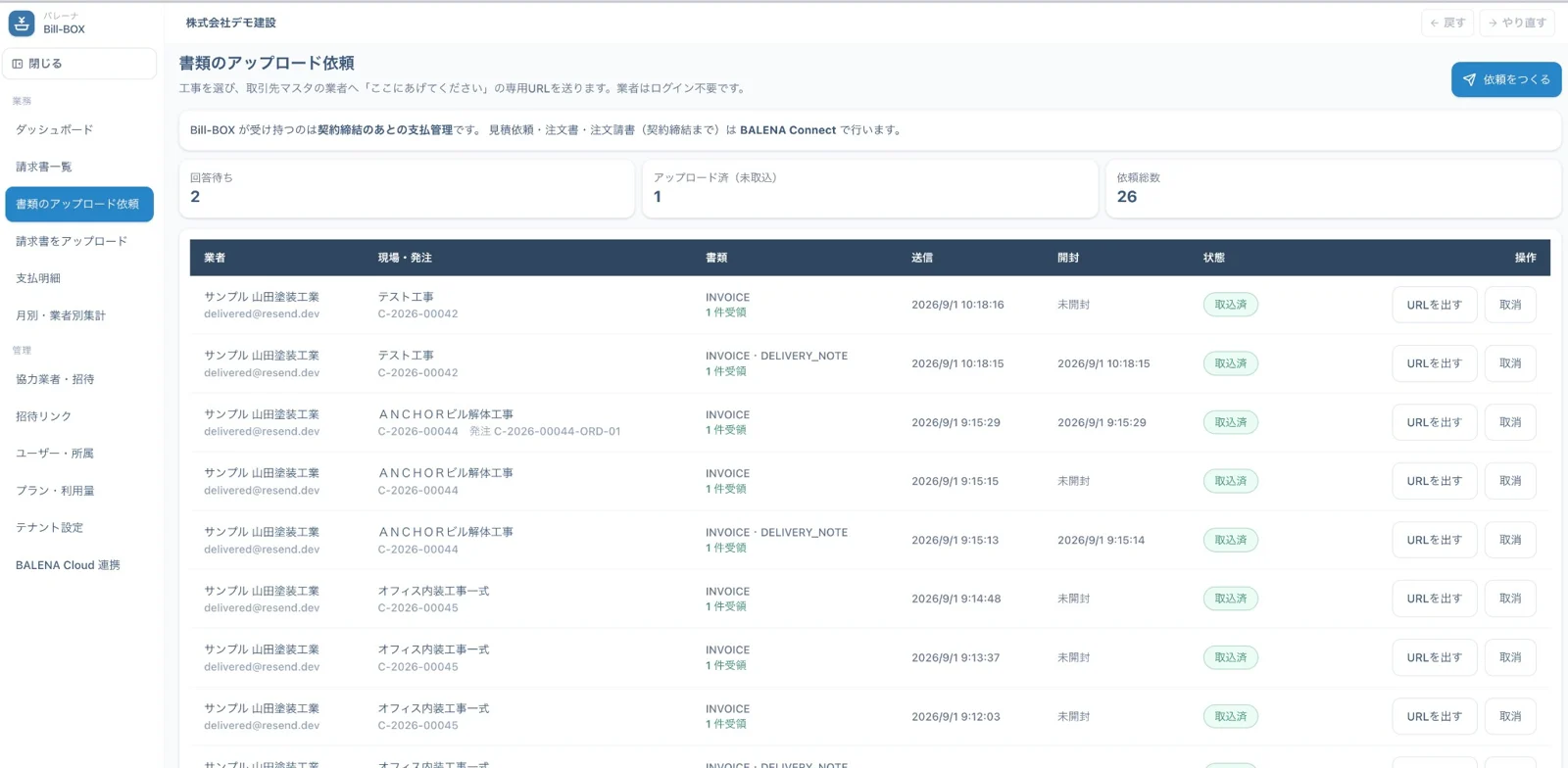Click the 戻す undo button
The height and width of the screenshot is (768, 1568).
[x=1447, y=23]
